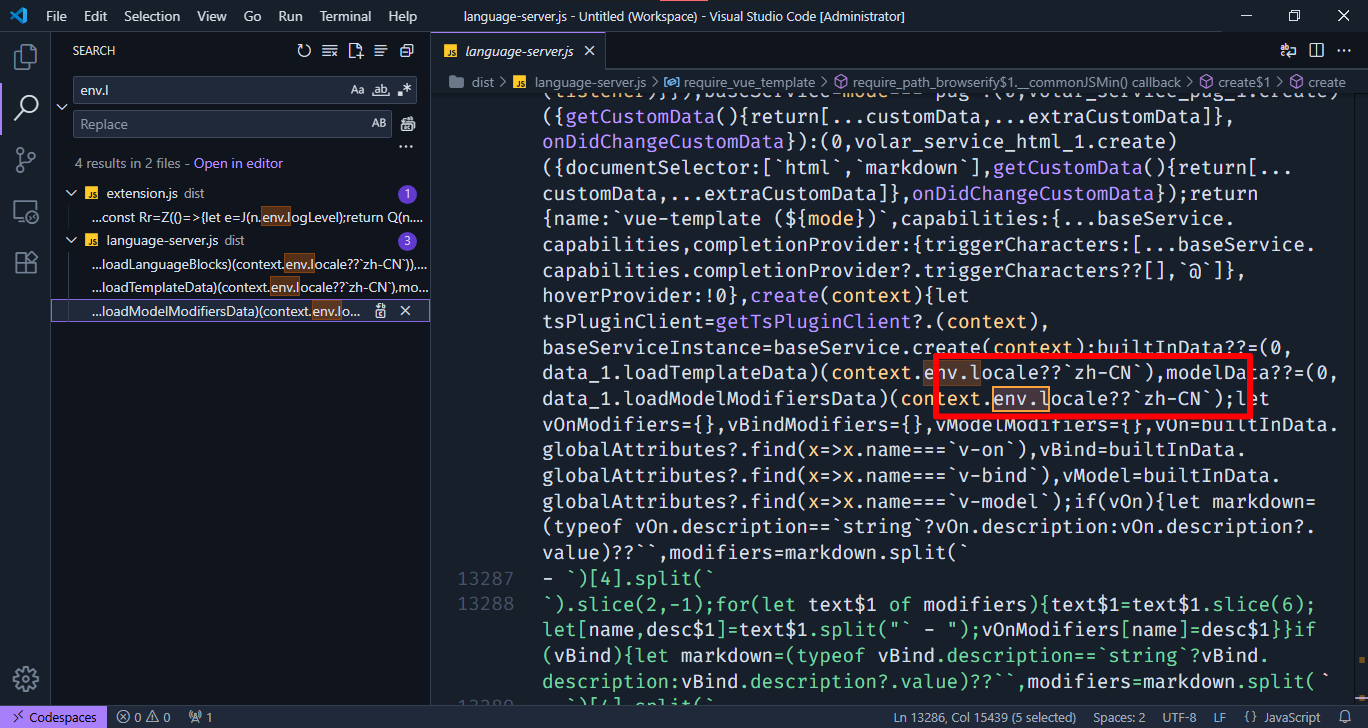1368x728 pixels.
Task: Open the Run menu
Action: pos(291,16)
